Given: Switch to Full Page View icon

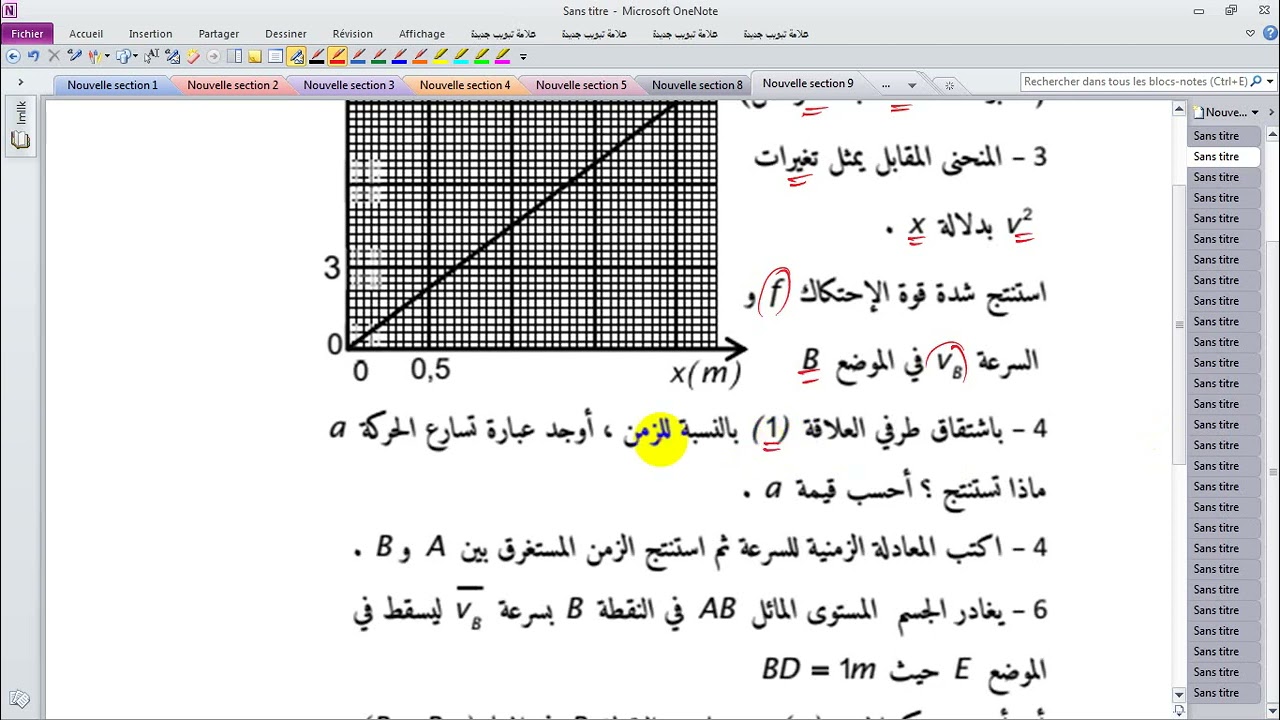Looking at the screenshot, I should coord(275,57).
